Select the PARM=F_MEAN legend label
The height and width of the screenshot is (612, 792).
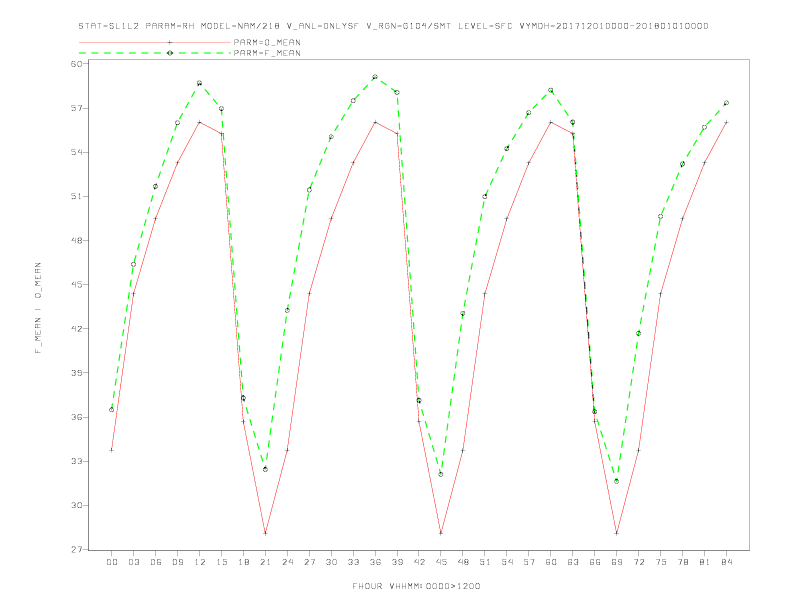pos(267,53)
